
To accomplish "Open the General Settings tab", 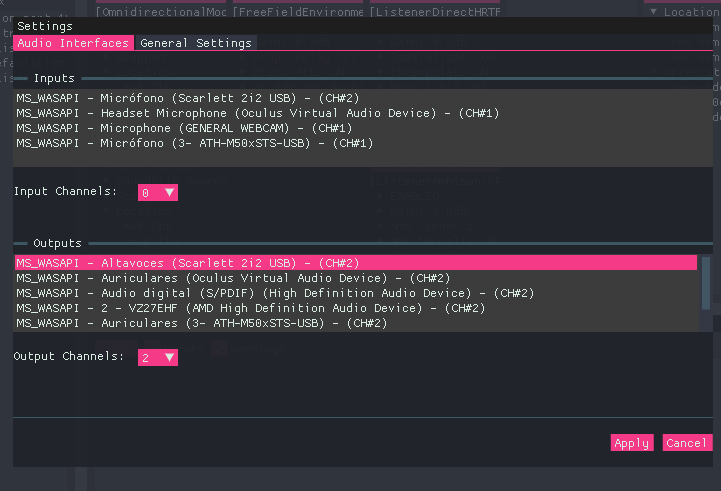I will pyautogui.click(x=196, y=43).
